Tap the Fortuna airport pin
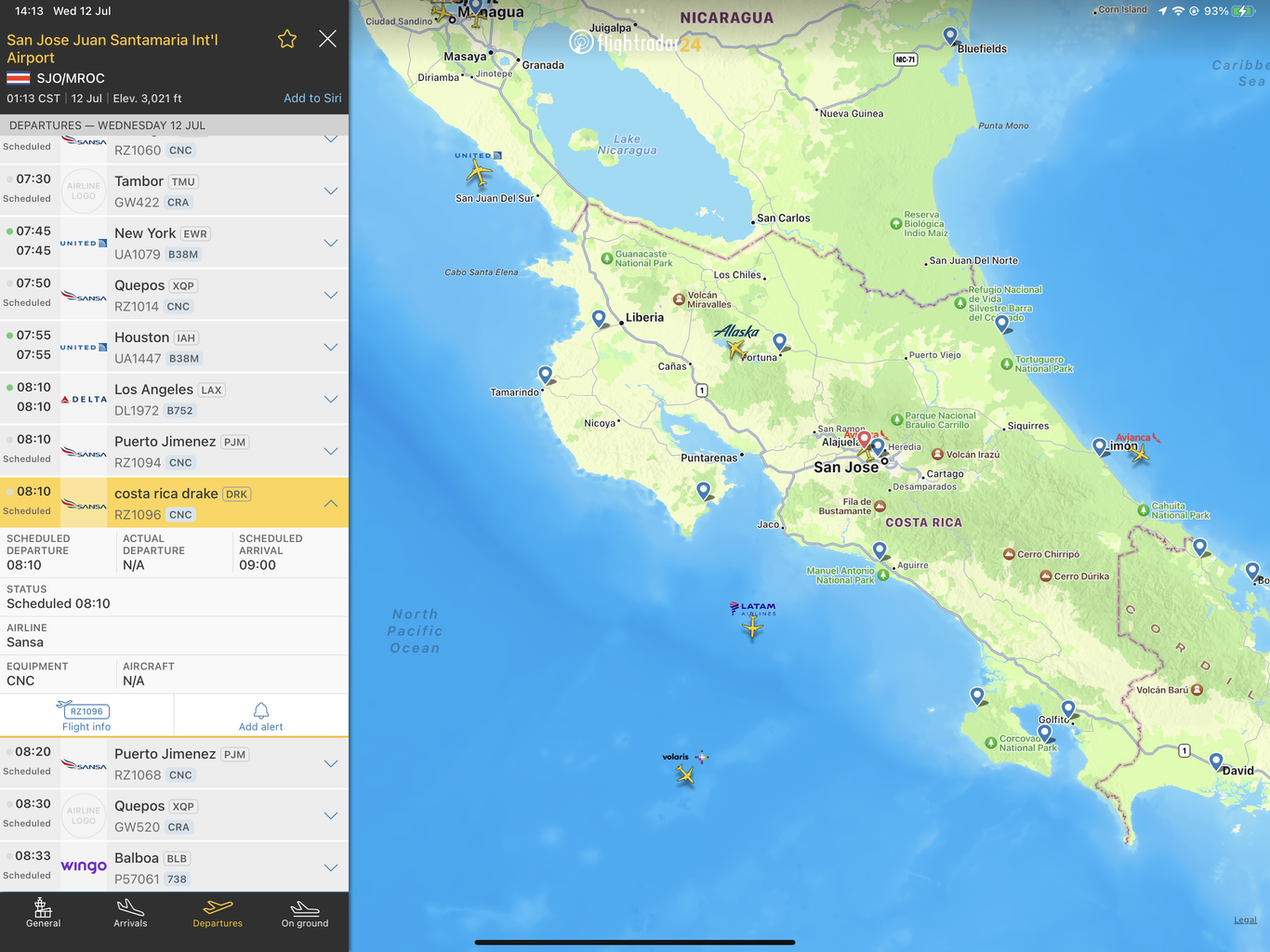Image resolution: width=1270 pixels, height=952 pixels. [x=780, y=343]
